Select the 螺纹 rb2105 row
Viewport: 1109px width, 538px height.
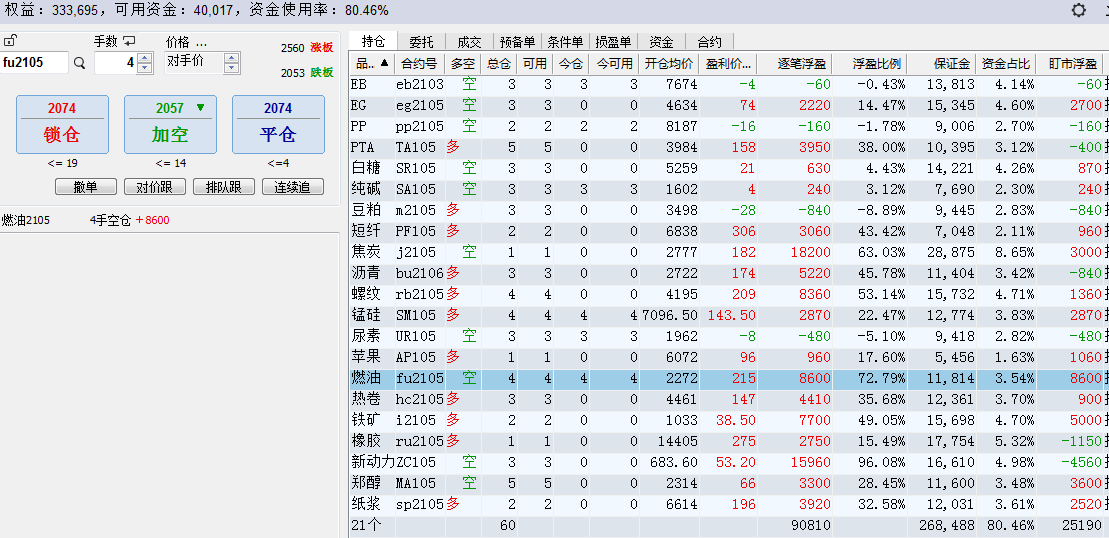[x=728, y=294]
